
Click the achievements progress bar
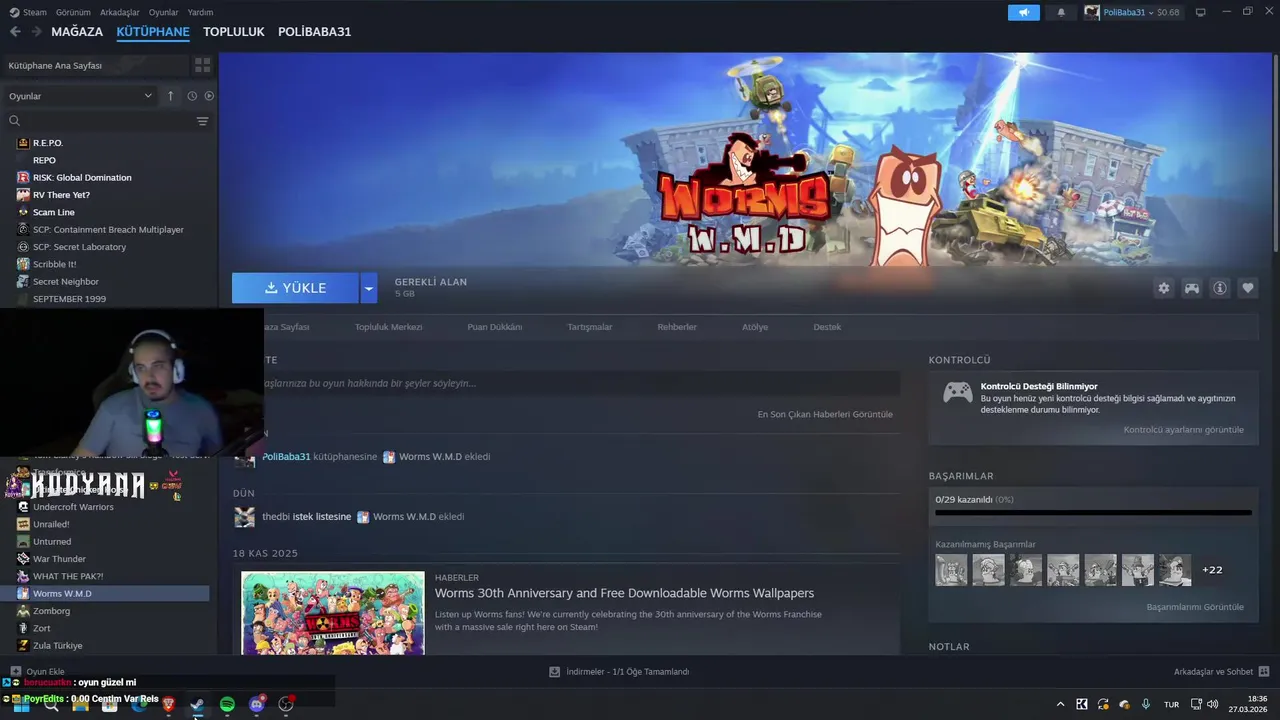(x=1093, y=513)
